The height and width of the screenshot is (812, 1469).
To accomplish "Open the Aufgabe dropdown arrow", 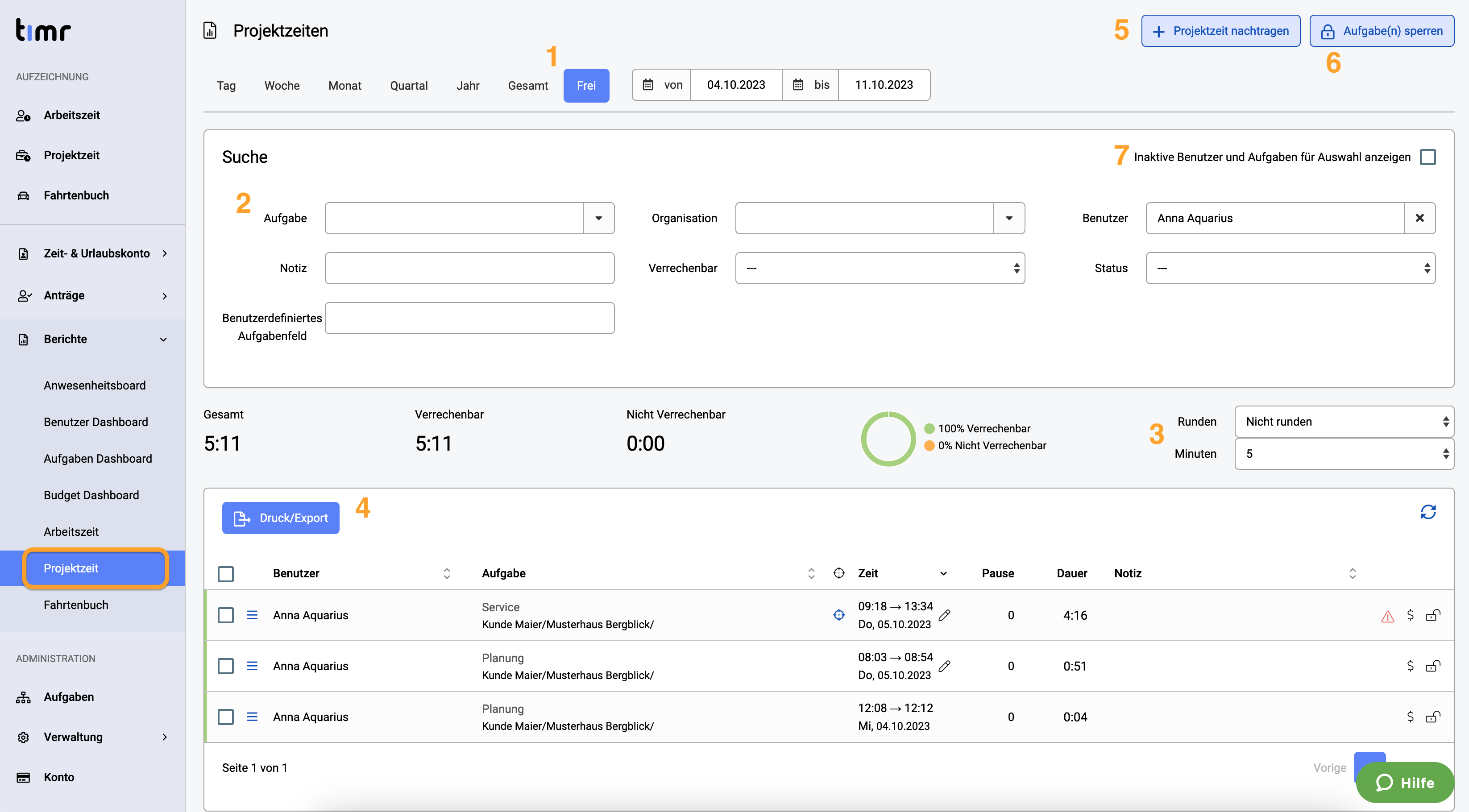I will tap(598, 218).
